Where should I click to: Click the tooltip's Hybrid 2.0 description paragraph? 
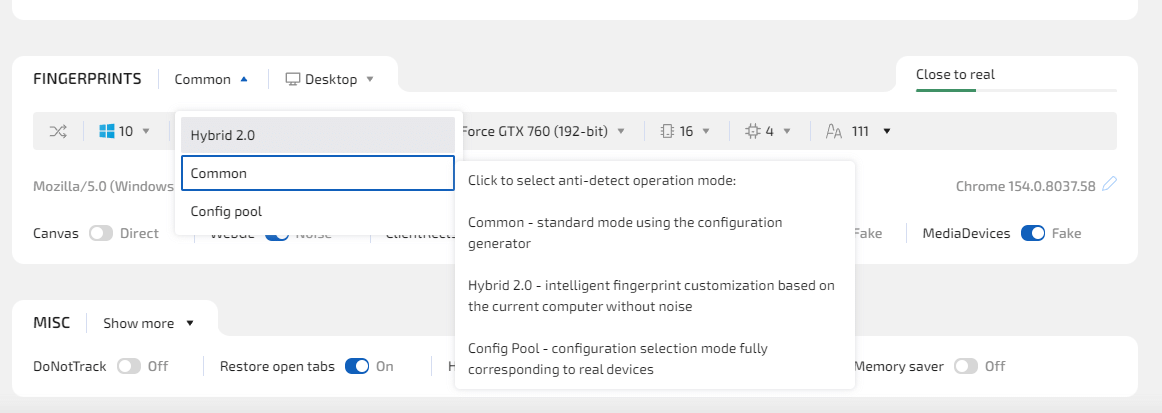(651, 296)
